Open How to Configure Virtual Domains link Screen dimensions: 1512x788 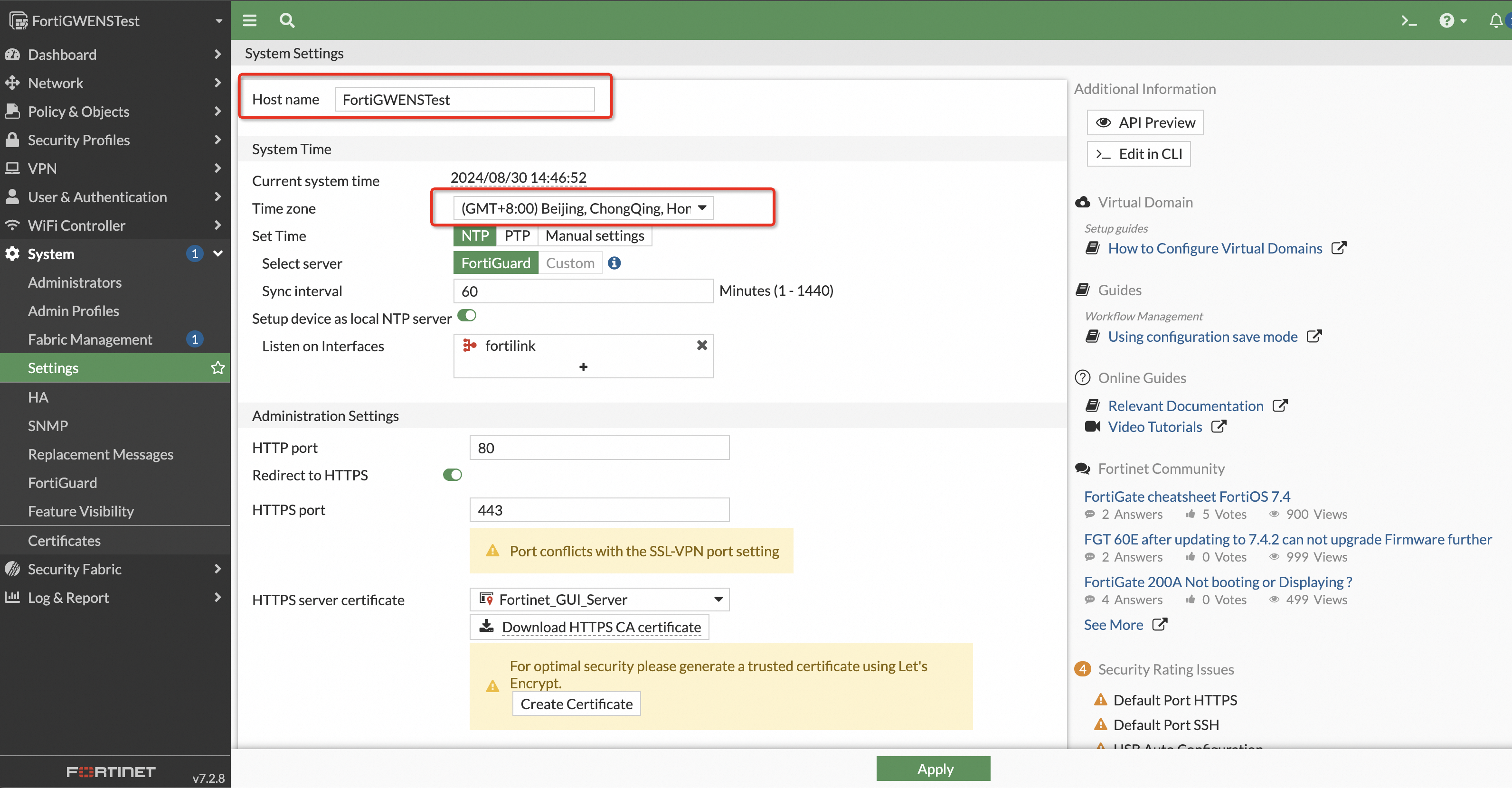(1214, 248)
